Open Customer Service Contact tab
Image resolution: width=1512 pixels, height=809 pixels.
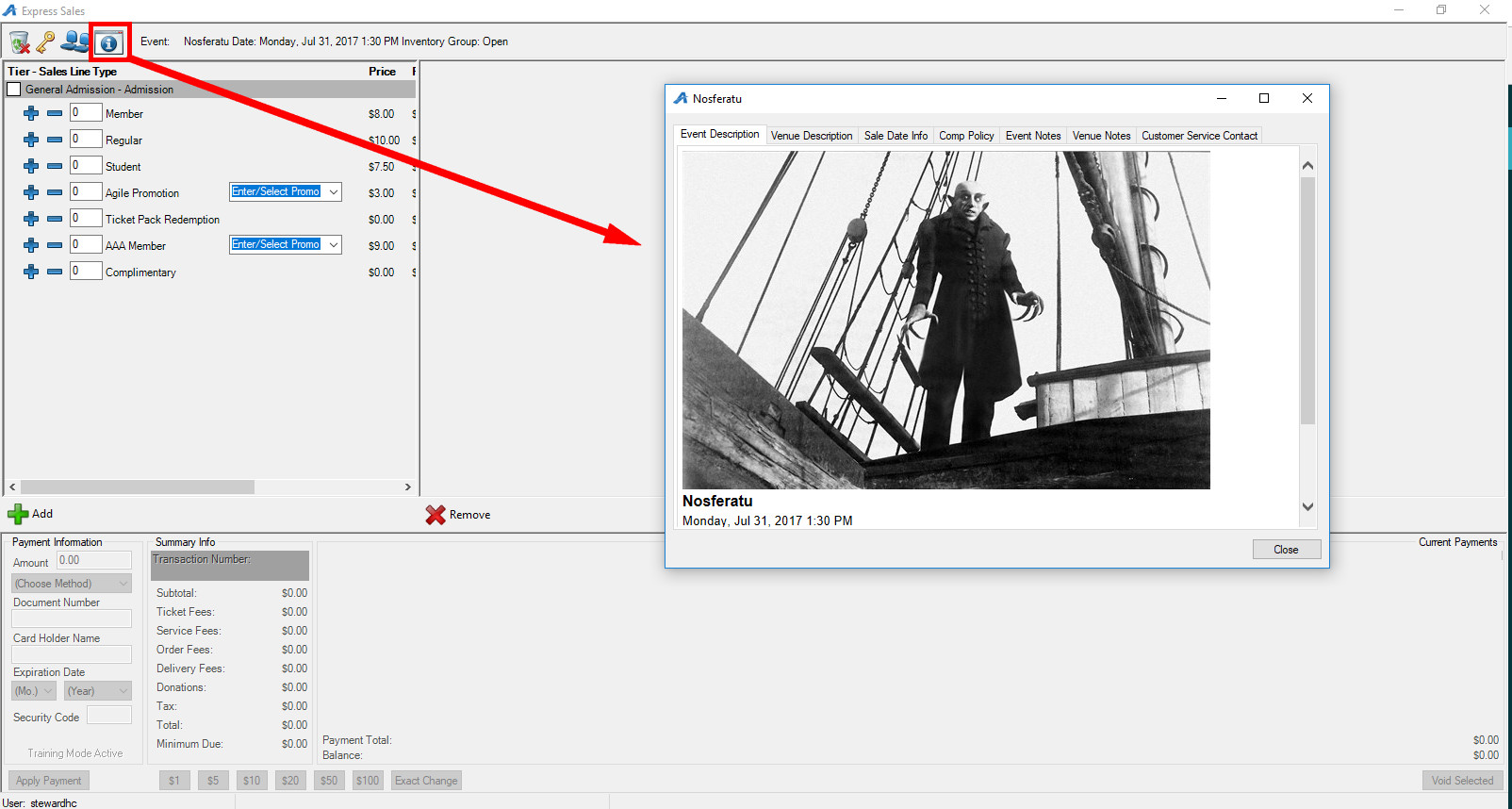(1199, 136)
